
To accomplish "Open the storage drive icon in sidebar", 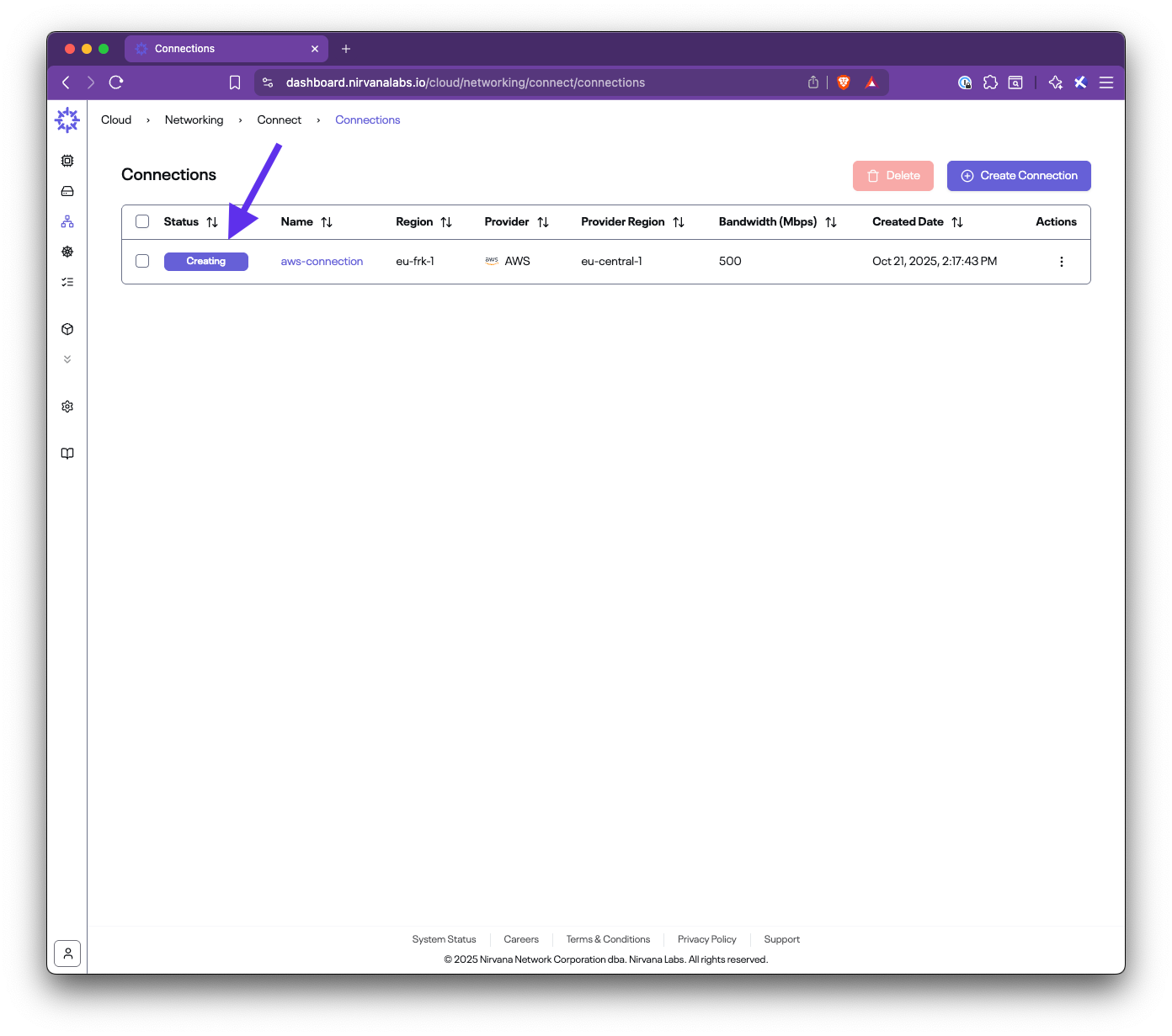I will [x=67, y=191].
